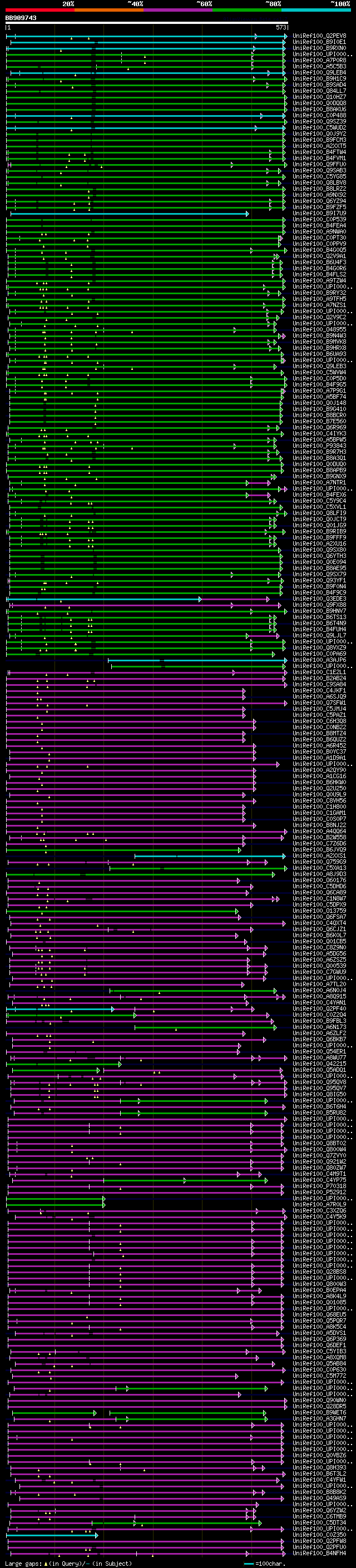This screenshot has width=356, height=1568.
Task: Select UniRef100_A2QY90 label
Action: pyautogui.click(x=319, y=770)
